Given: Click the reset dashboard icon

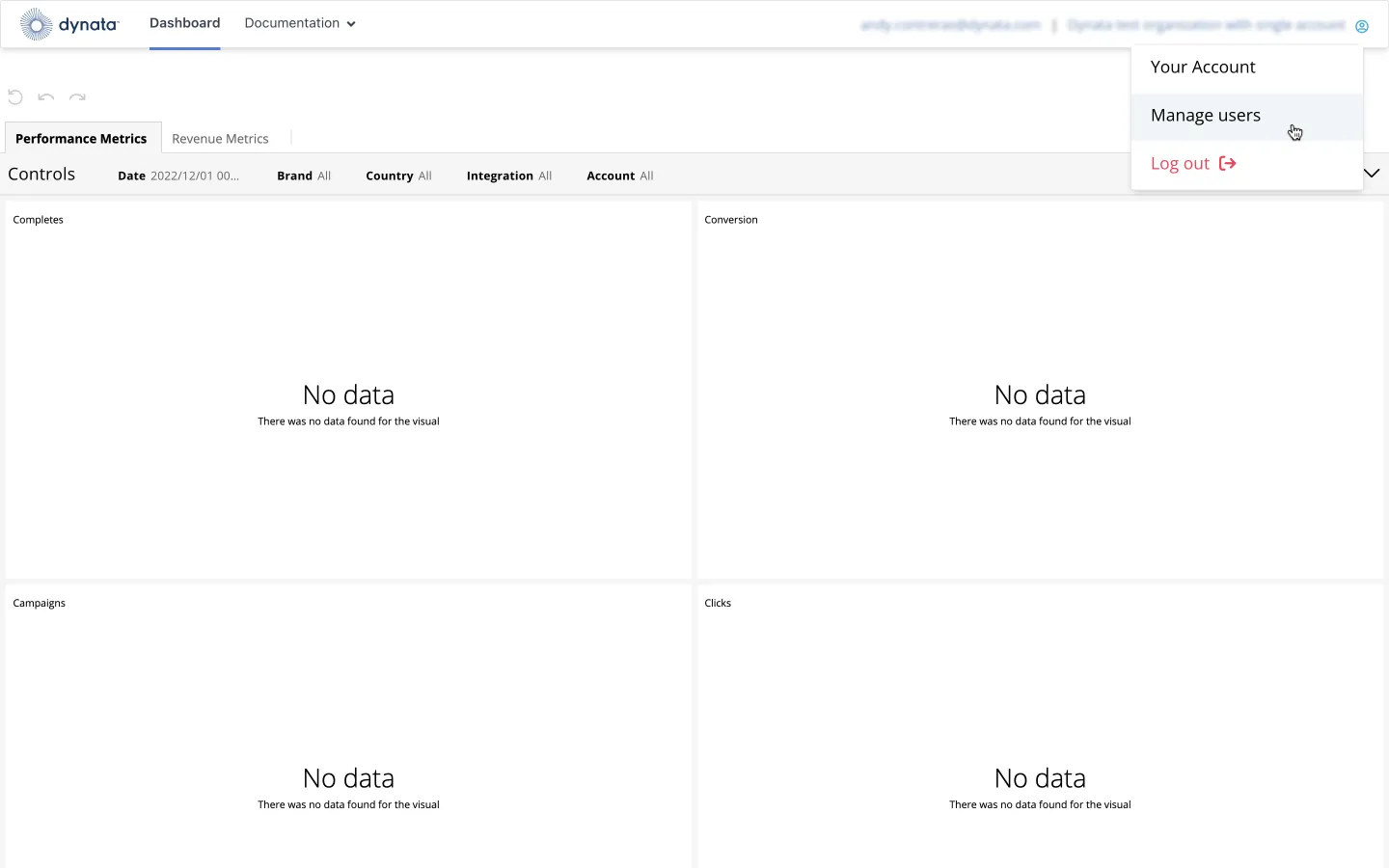Looking at the screenshot, I should click(x=15, y=96).
